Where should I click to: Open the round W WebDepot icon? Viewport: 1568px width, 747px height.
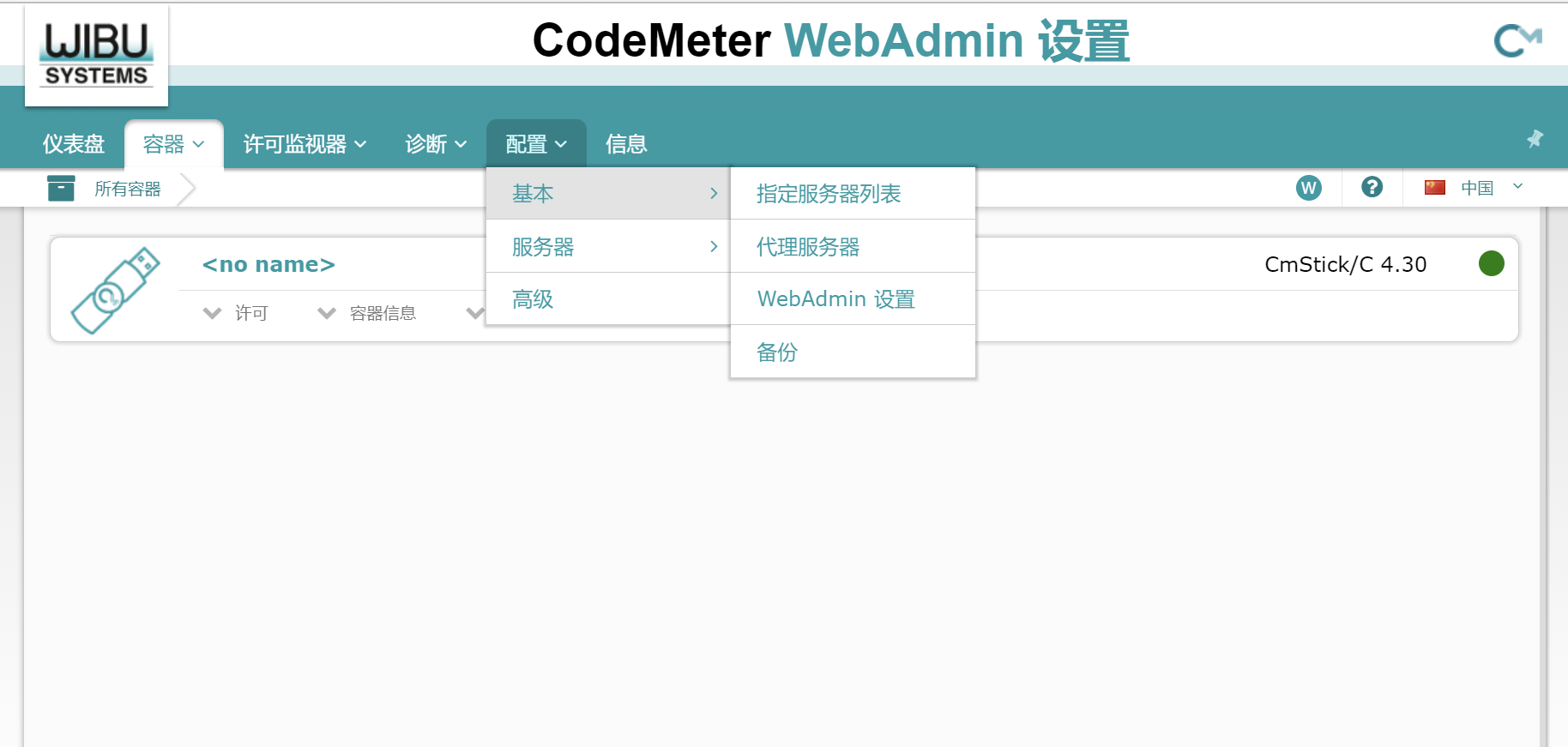point(1308,188)
